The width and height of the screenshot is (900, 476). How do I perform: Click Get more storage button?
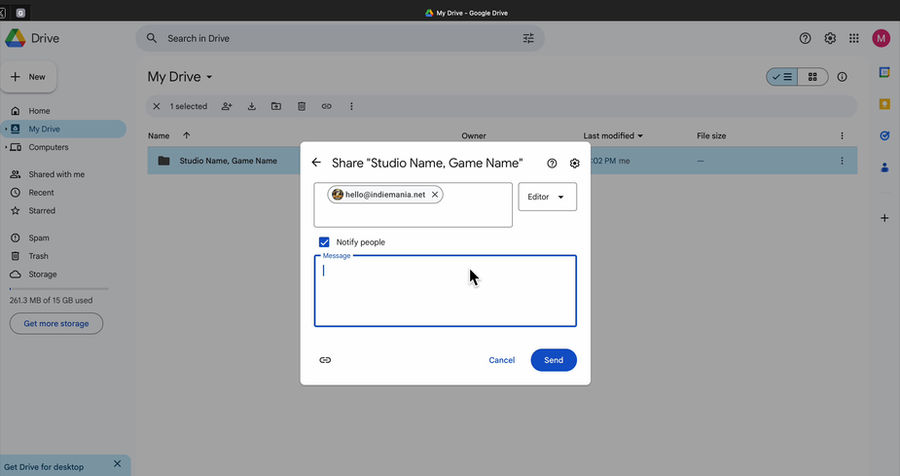56,324
